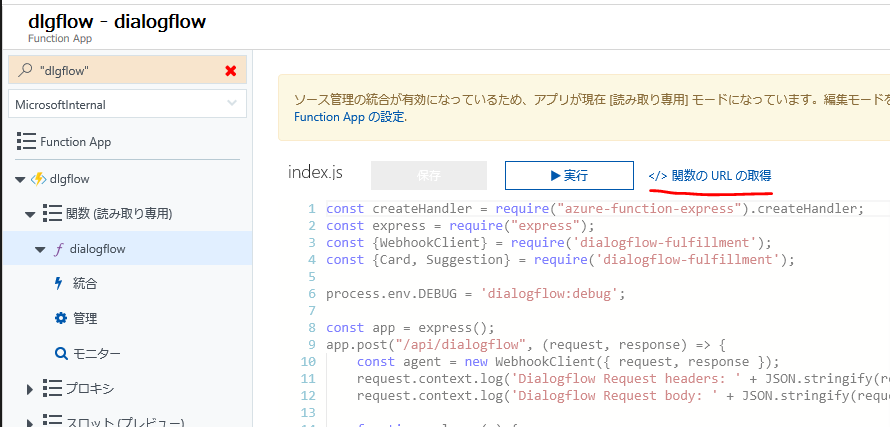Click the disabled 保存 button

point(429,175)
